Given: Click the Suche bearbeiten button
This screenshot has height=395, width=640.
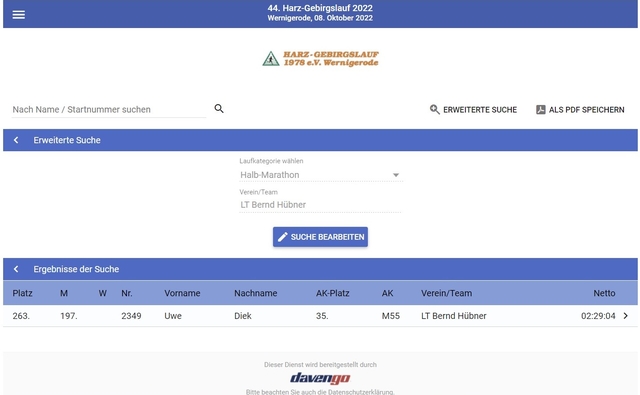Looking at the screenshot, I should [320, 237].
